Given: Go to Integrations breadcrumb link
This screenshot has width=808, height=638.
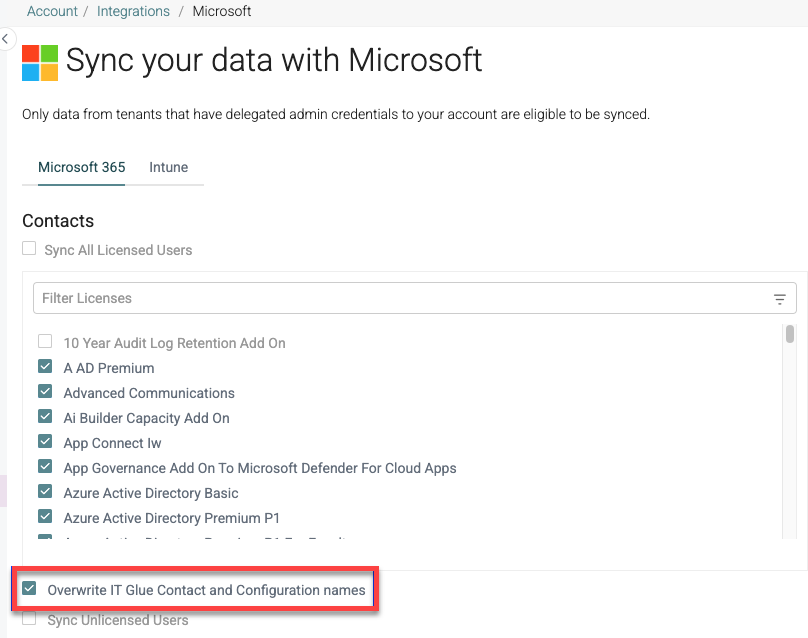Looking at the screenshot, I should click(x=133, y=12).
